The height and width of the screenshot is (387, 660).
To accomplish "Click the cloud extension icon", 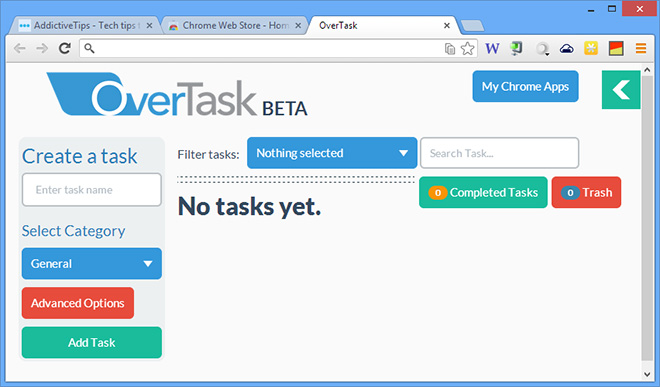I will click(567, 49).
